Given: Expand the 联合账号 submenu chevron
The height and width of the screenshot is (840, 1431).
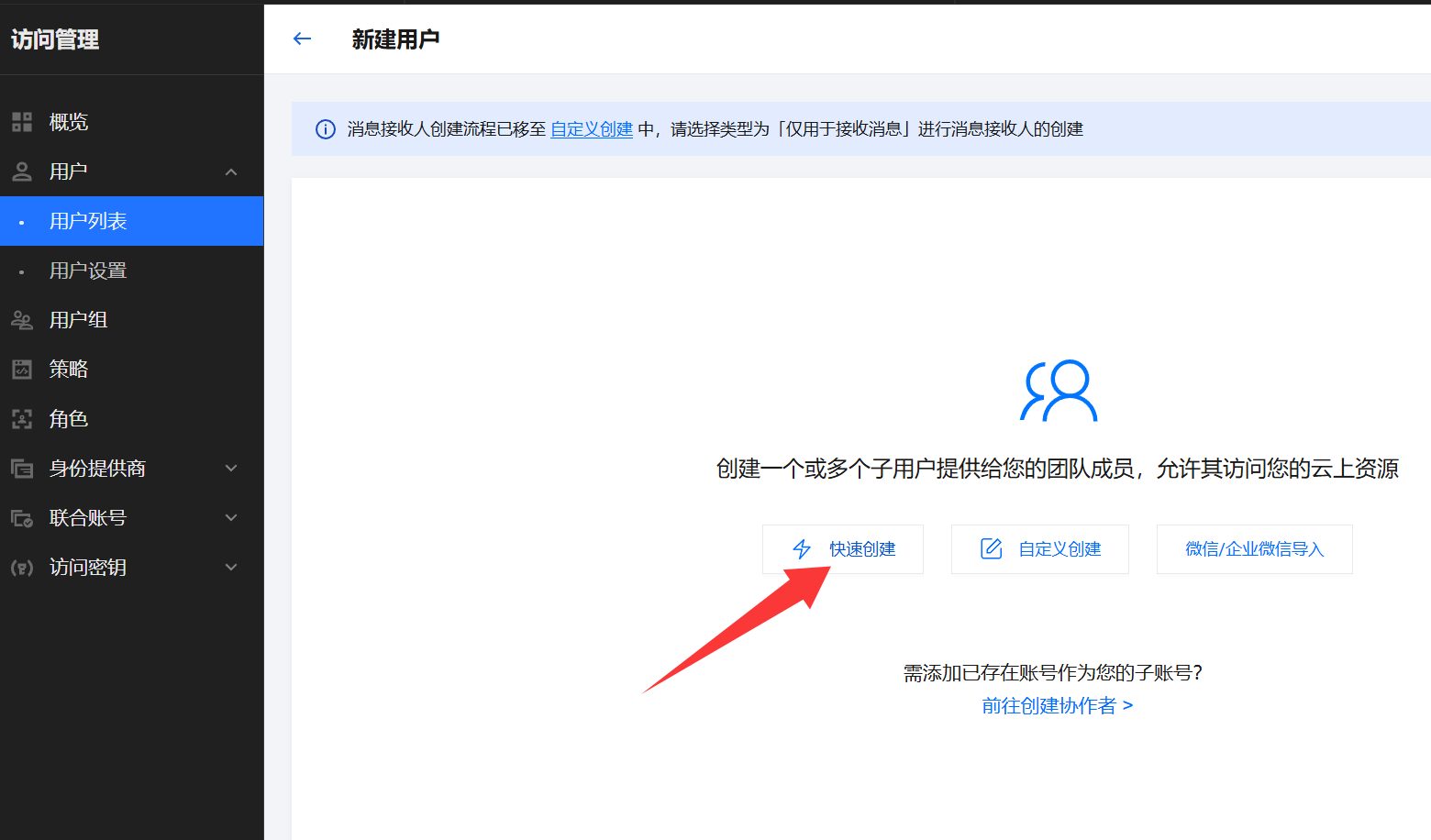Looking at the screenshot, I should pyautogui.click(x=231, y=518).
